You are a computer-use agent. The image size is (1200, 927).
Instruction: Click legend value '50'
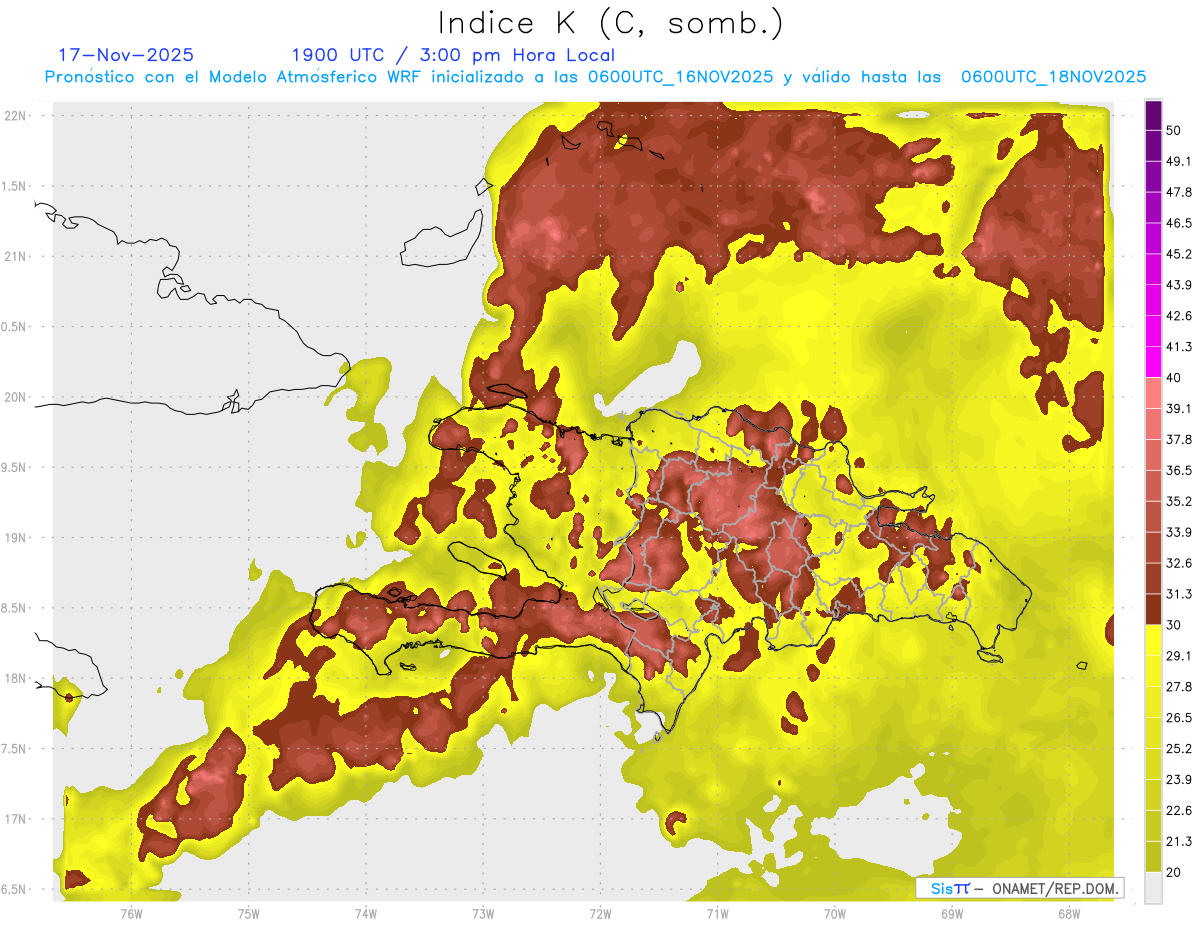coord(1175,130)
